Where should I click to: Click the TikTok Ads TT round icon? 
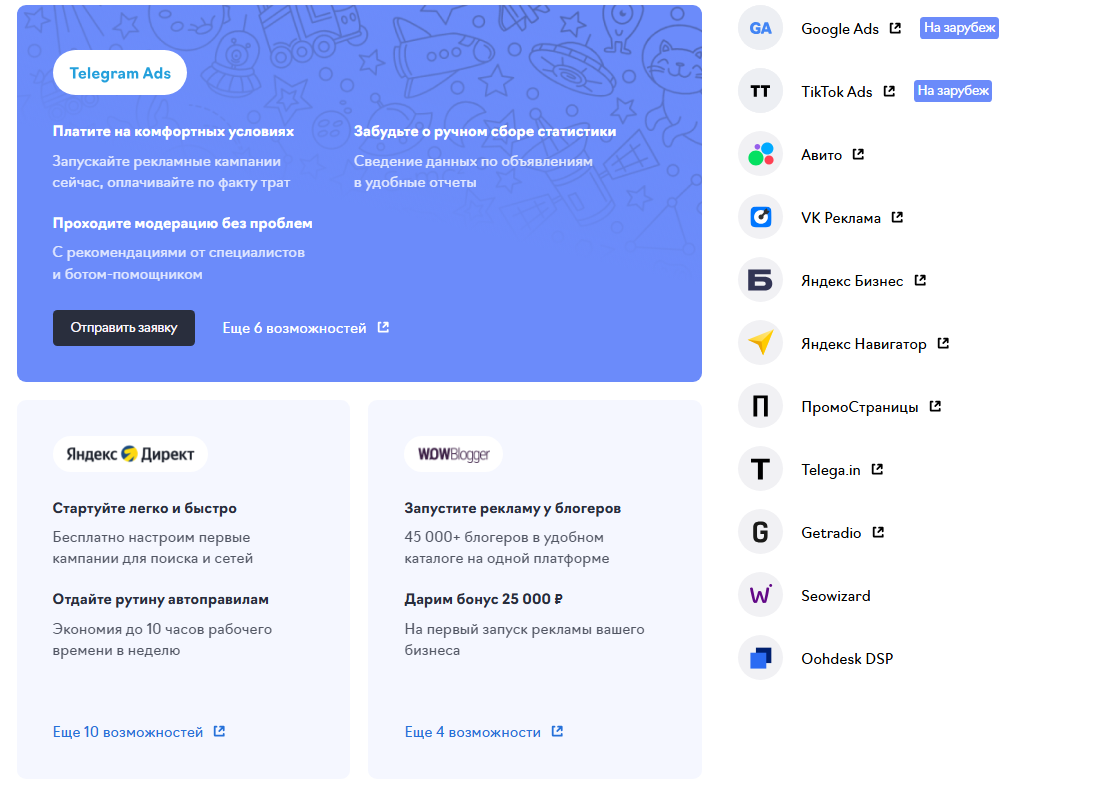click(x=760, y=91)
